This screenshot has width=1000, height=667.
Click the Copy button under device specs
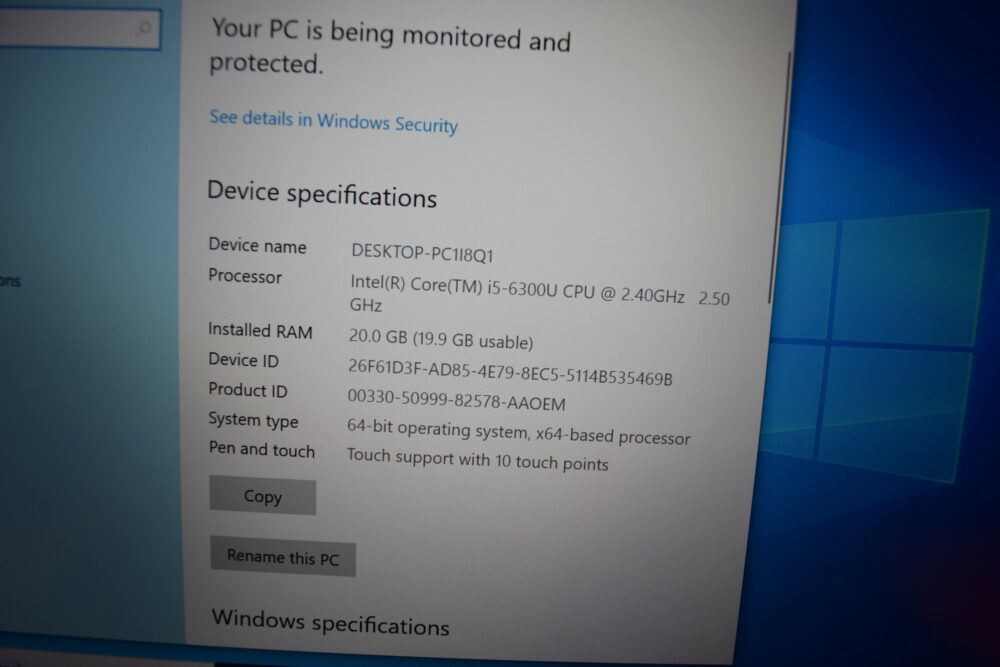(262, 495)
